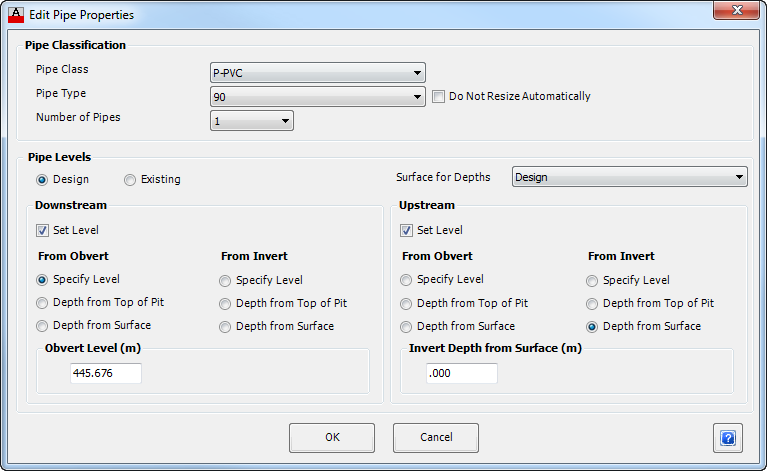Enable Do Not Resize Automatically checkbox
The image size is (767, 471).
pyautogui.click(x=438, y=96)
